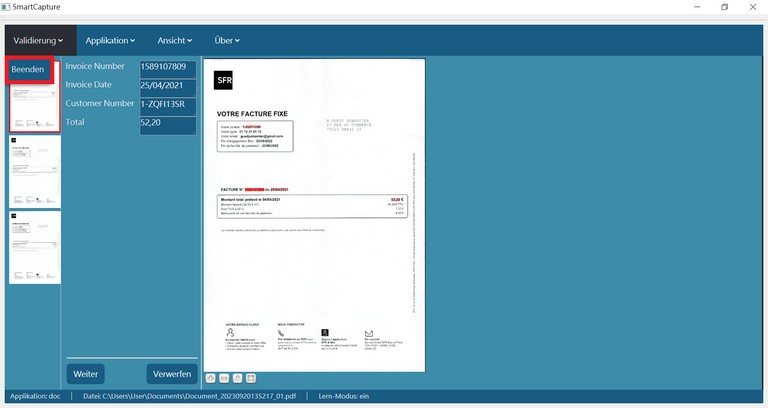Click the 'Invoice Date' label
The image size is (768, 408).
click(89, 85)
